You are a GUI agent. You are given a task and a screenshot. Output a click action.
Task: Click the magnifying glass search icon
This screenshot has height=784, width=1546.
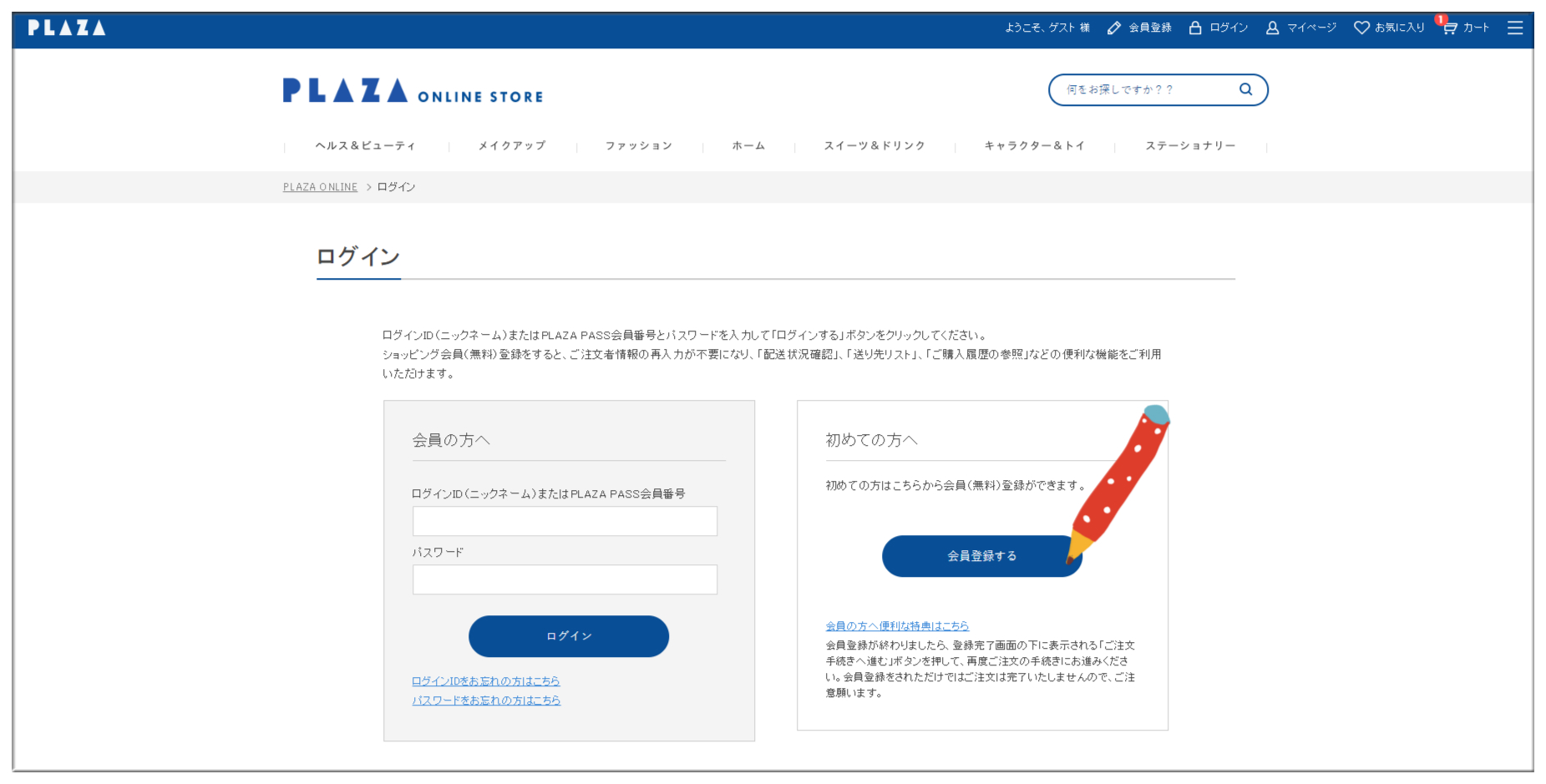point(1245,89)
